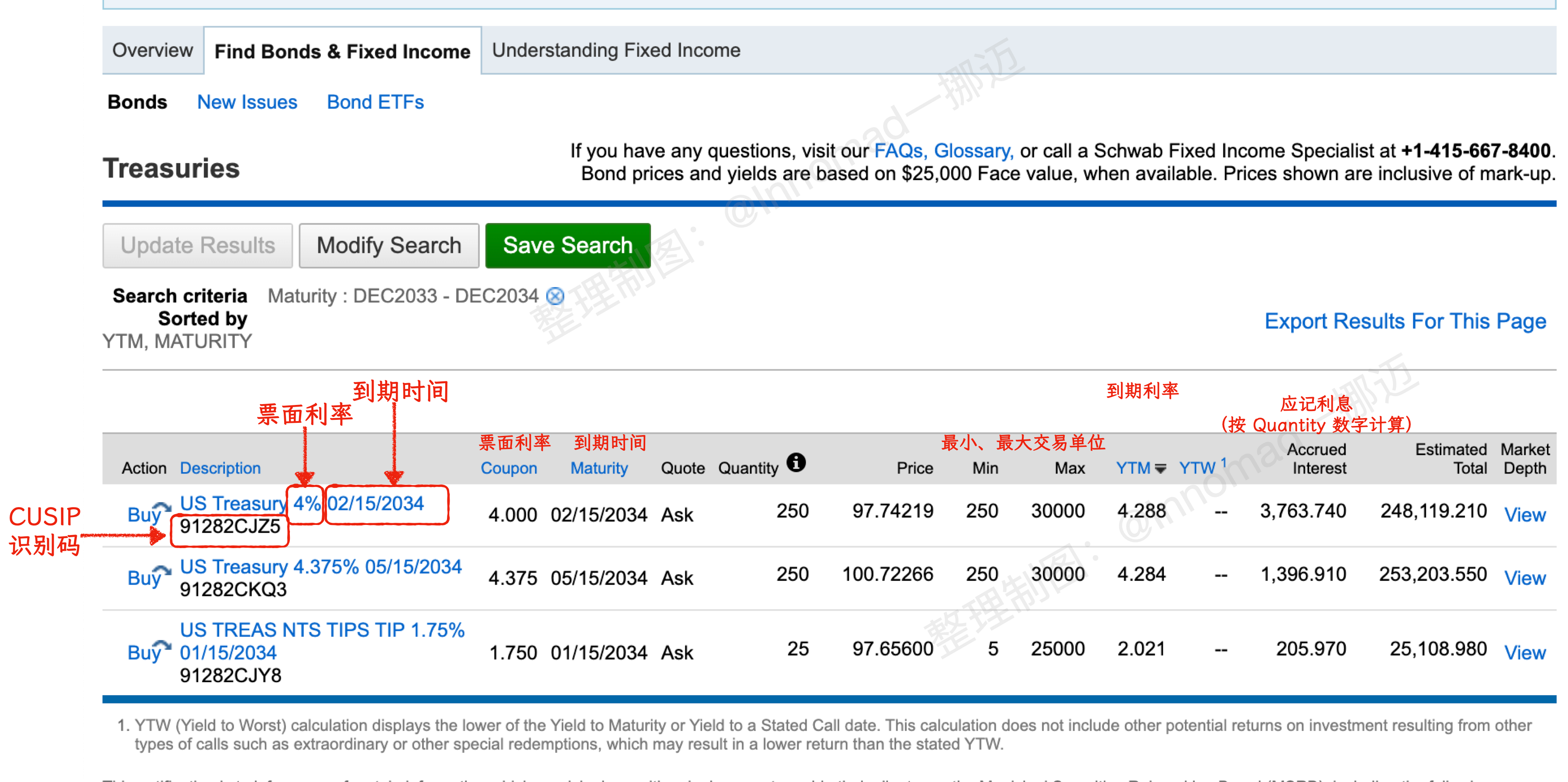Go to New Issues

pos(247,102)
